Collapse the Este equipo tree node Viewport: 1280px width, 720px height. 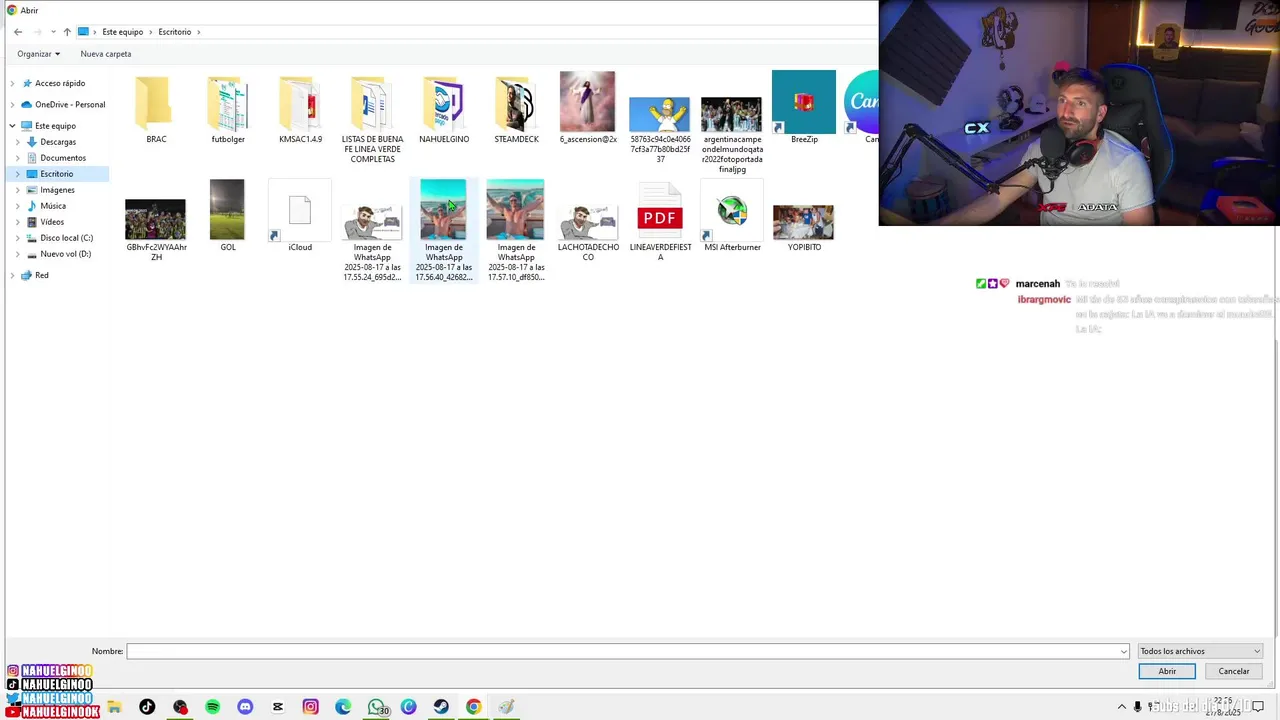click(x=12, y=126)
